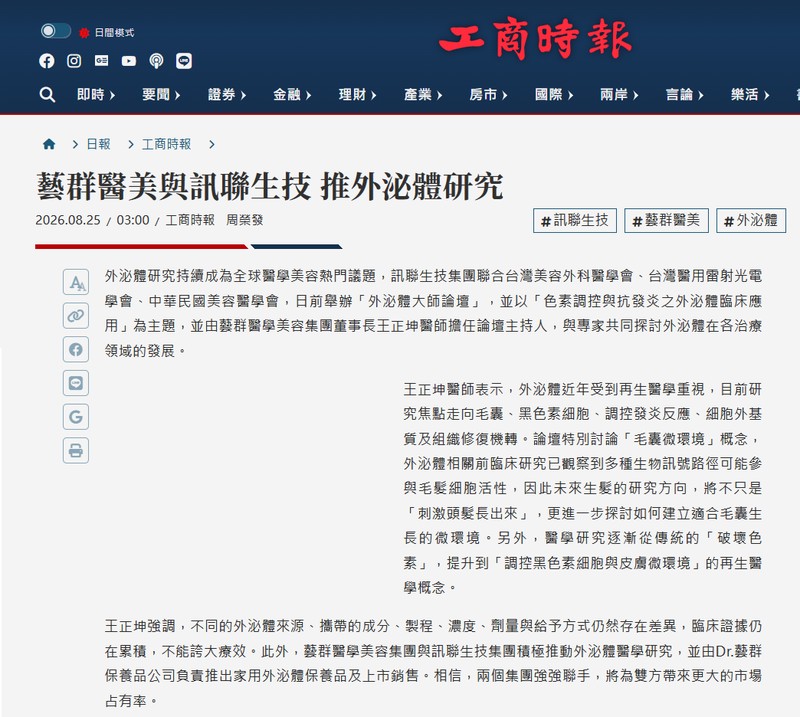The height and width of the screenshot is (717, 800).
Task: Open the podcast icon in header
Action: (156, 61)
